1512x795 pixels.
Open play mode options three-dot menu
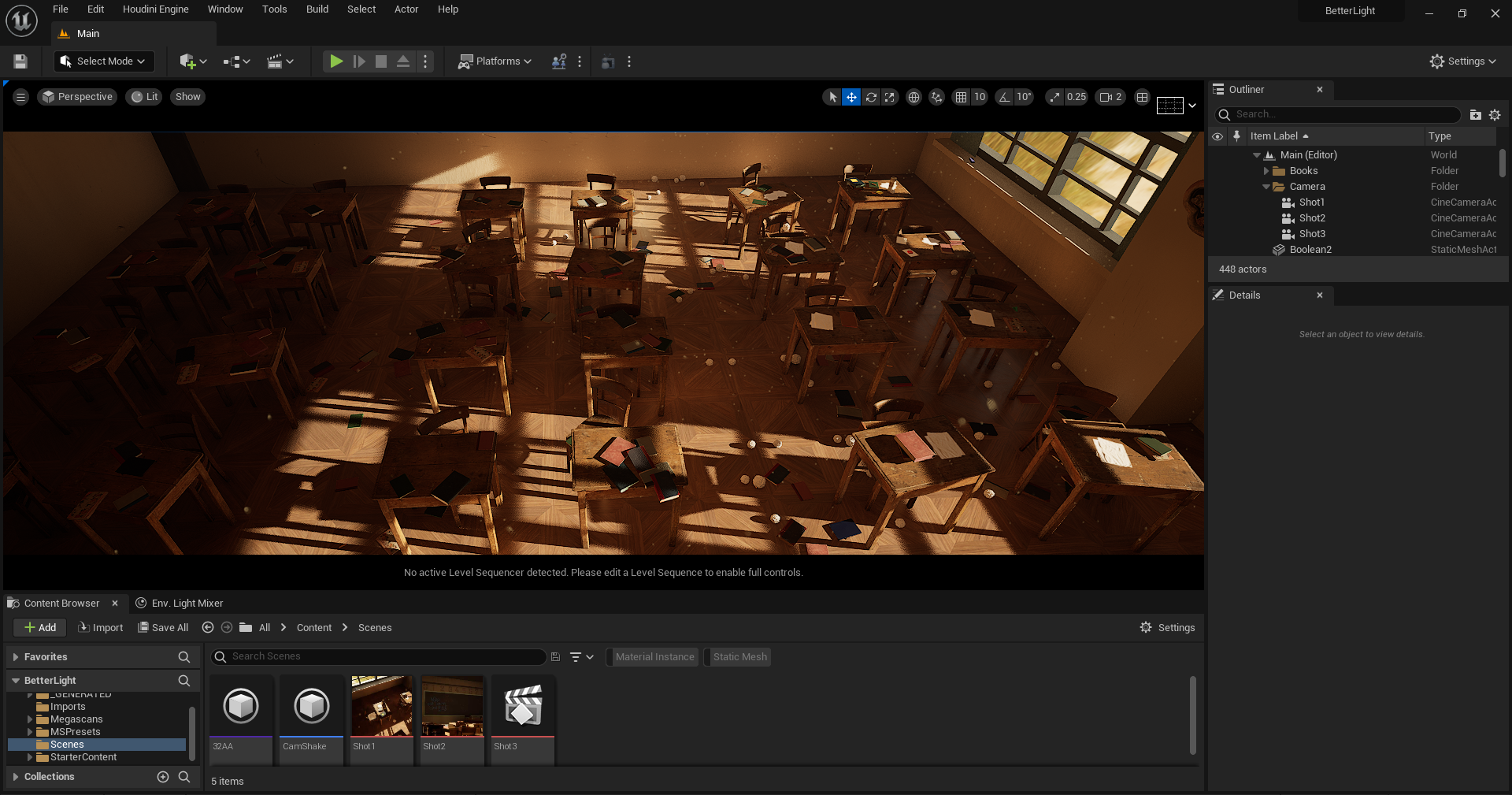425,61
